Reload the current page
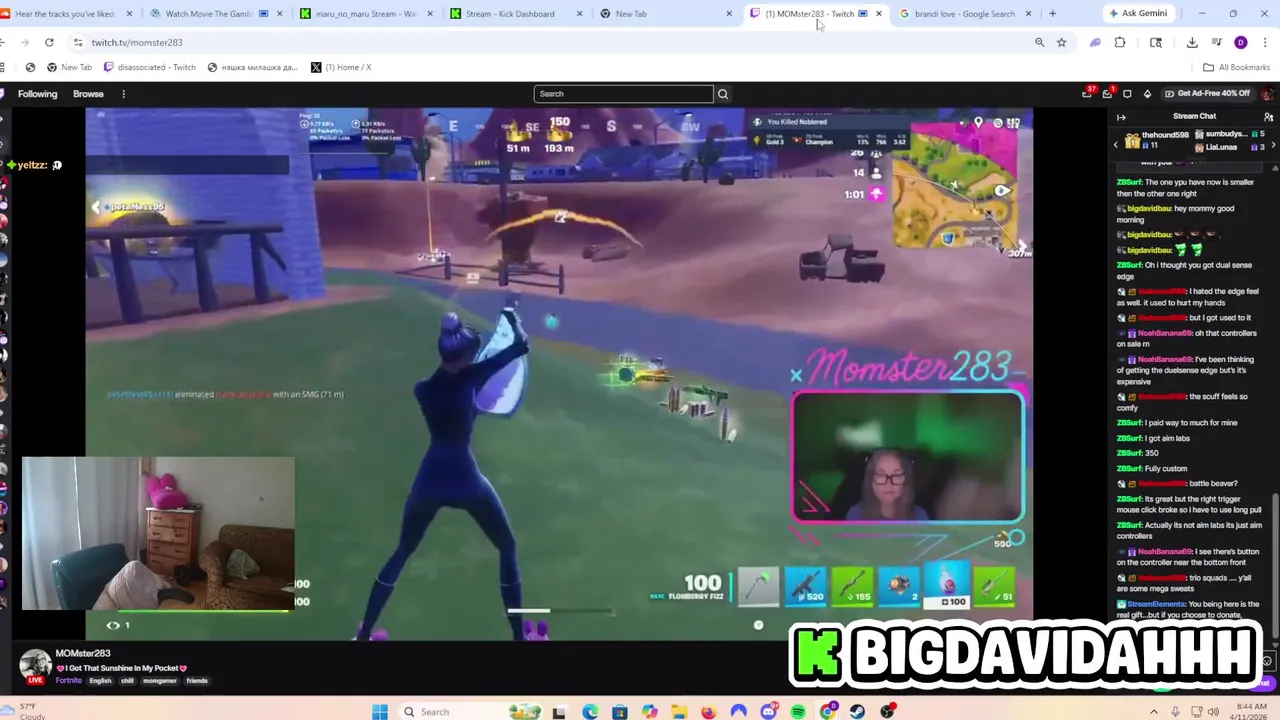 coord(49,42)
